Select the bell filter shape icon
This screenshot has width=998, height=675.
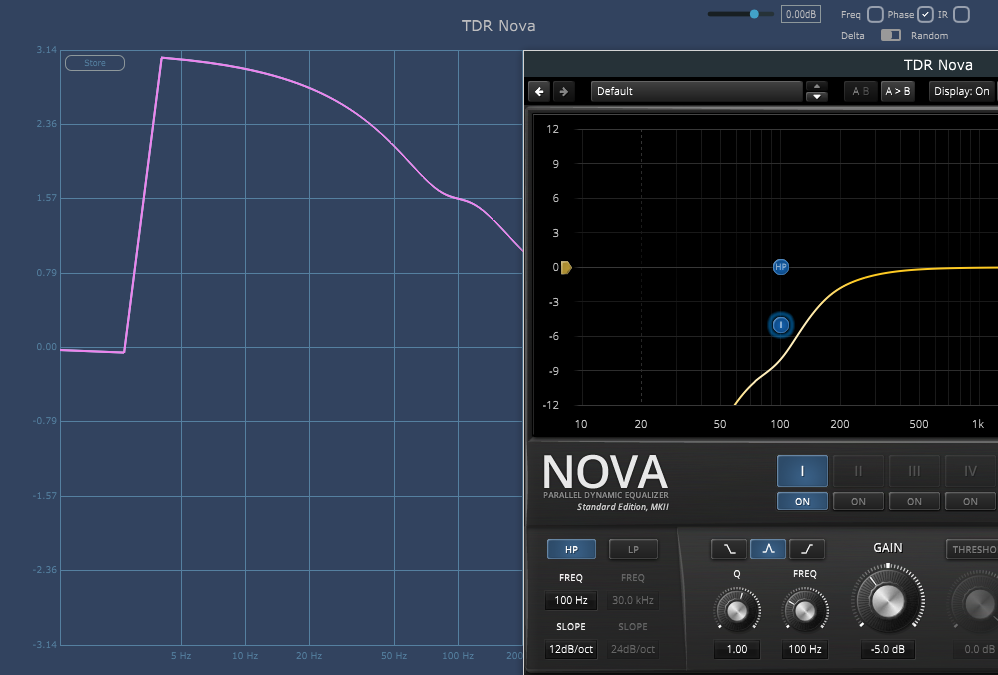coord(768,549)
